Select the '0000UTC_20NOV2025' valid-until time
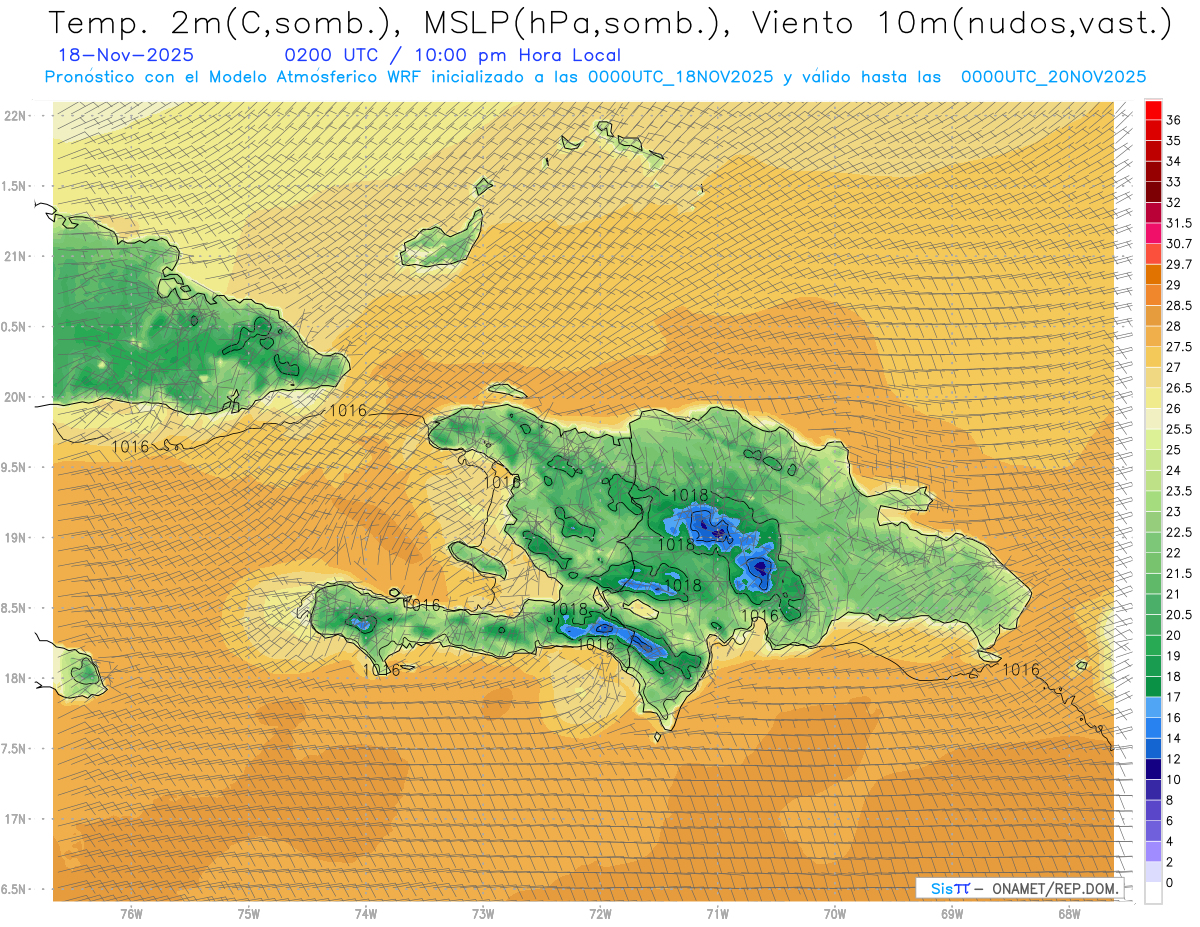Image resolution: width=1200 pixels, height=927 pixels. coord(1053,77)
